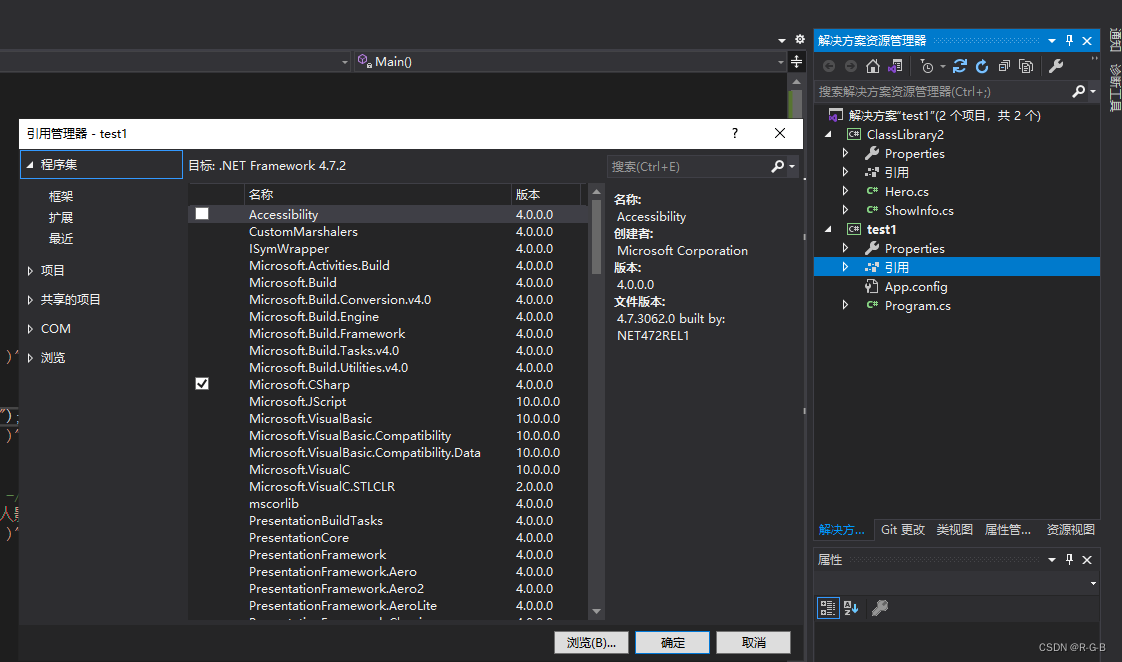Check the Accessibility assembly checkbox

202,214
